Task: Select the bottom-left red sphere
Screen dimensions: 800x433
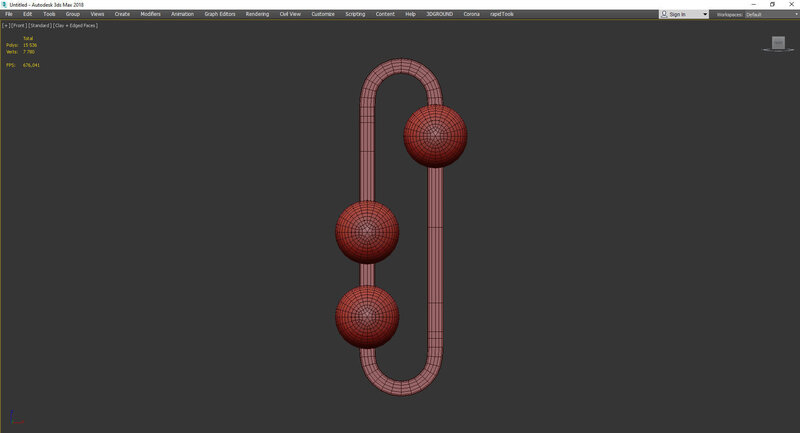Action: coord(367,315)
